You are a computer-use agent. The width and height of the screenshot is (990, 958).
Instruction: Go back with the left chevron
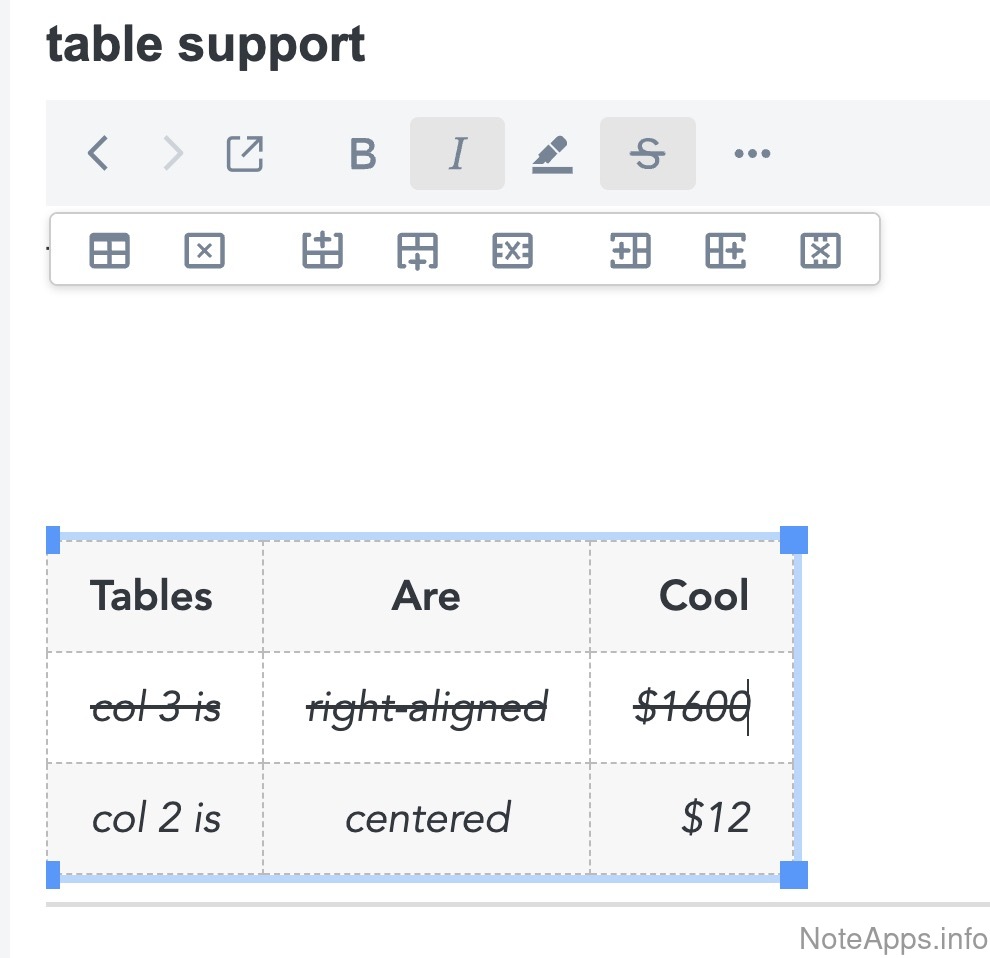coord(98,154)
